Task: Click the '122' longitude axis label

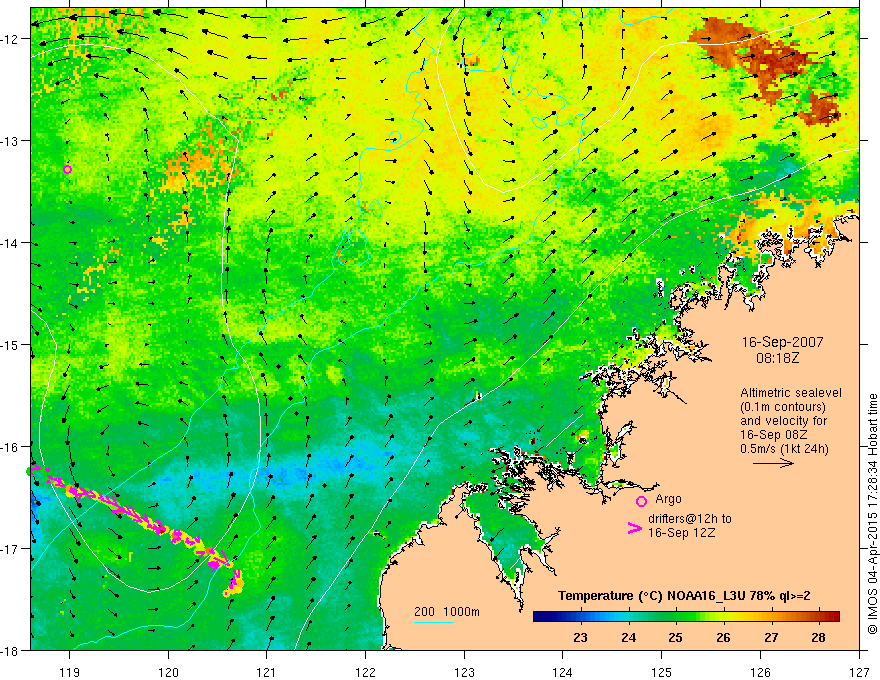Action: coord(365,672)
